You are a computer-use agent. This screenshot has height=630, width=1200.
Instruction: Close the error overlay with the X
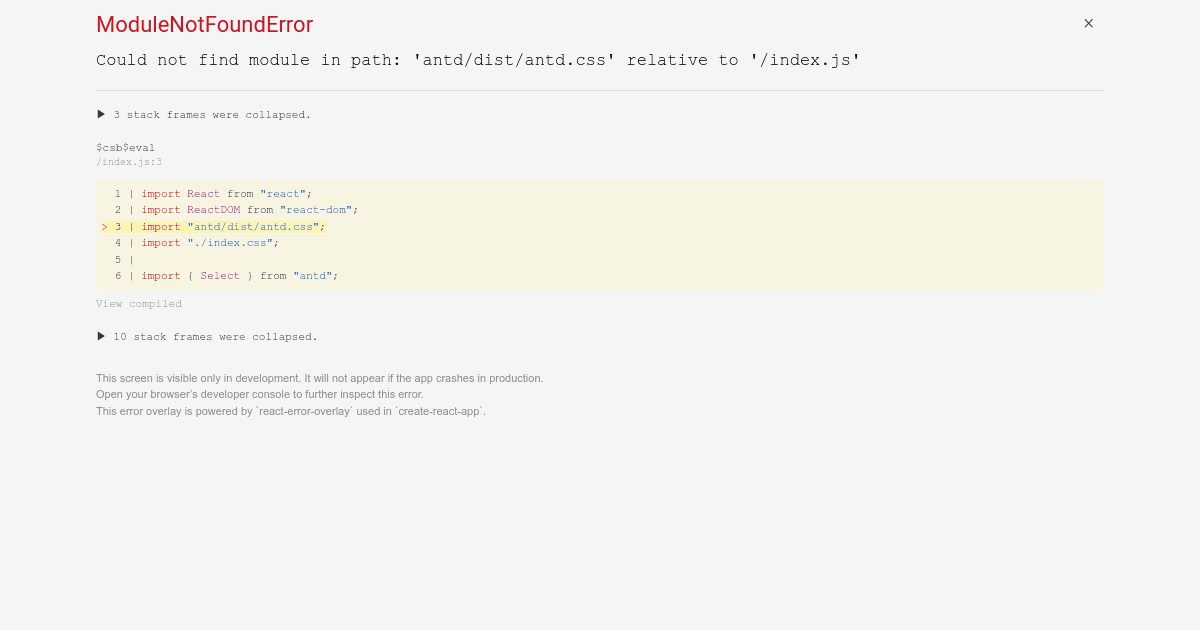(x=1088, y=23)
